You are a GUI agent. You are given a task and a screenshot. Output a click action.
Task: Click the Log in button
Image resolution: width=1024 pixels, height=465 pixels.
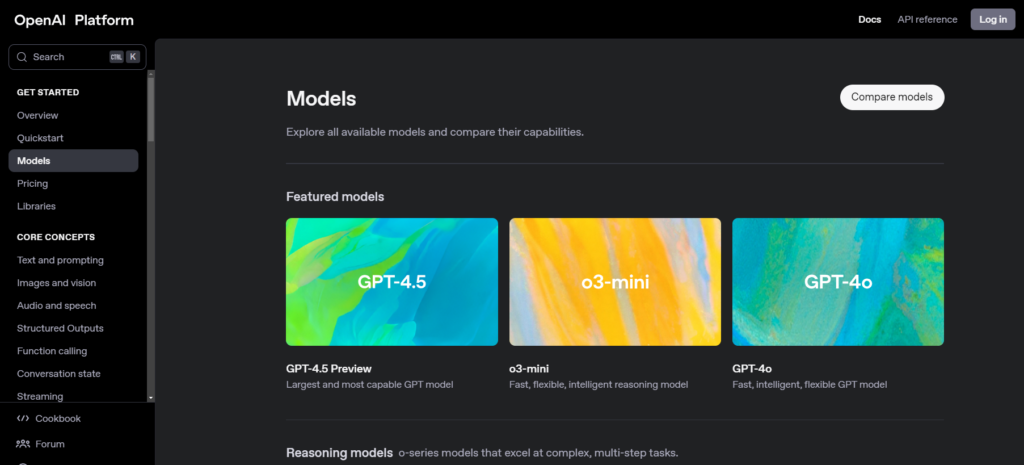click(x=993, y=19)
